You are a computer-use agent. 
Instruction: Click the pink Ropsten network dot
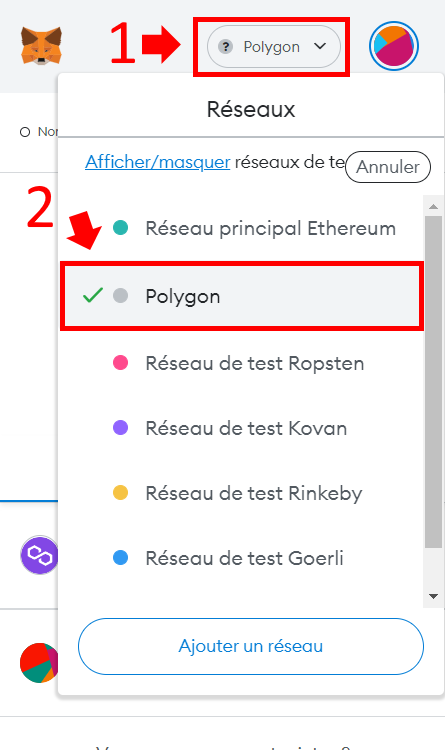(x=120, y=363)
